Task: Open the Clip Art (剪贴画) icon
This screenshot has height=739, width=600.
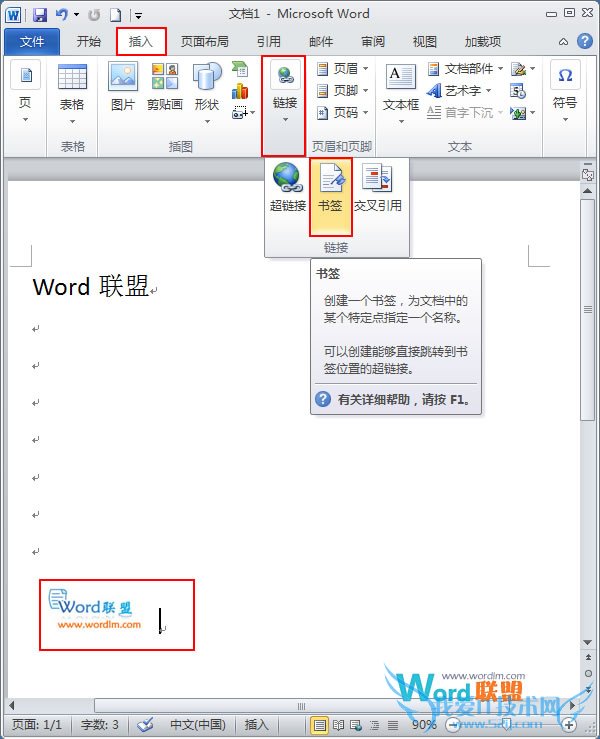Action: click(164, 76)
